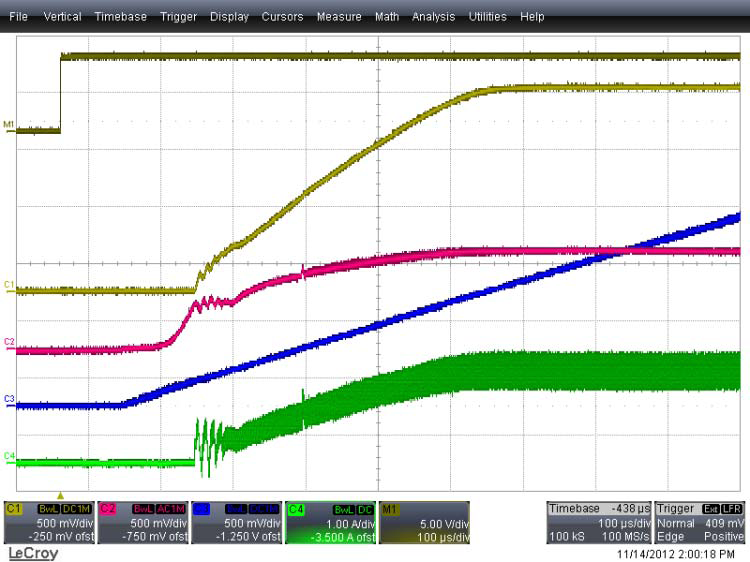
Task: Open the Vertical menu
Action: pos(62,17)
